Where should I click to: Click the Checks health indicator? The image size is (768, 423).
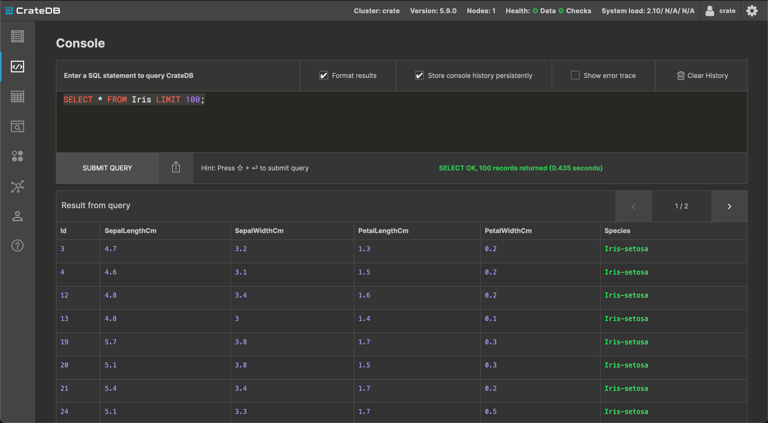pyautogui.click(x=575, y=11)
